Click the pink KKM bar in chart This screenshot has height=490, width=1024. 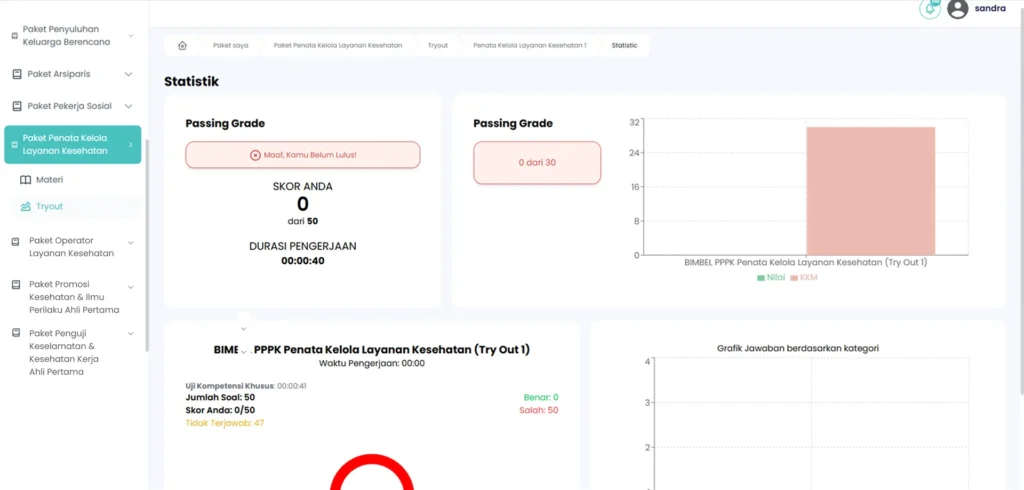tap(870, 190)
